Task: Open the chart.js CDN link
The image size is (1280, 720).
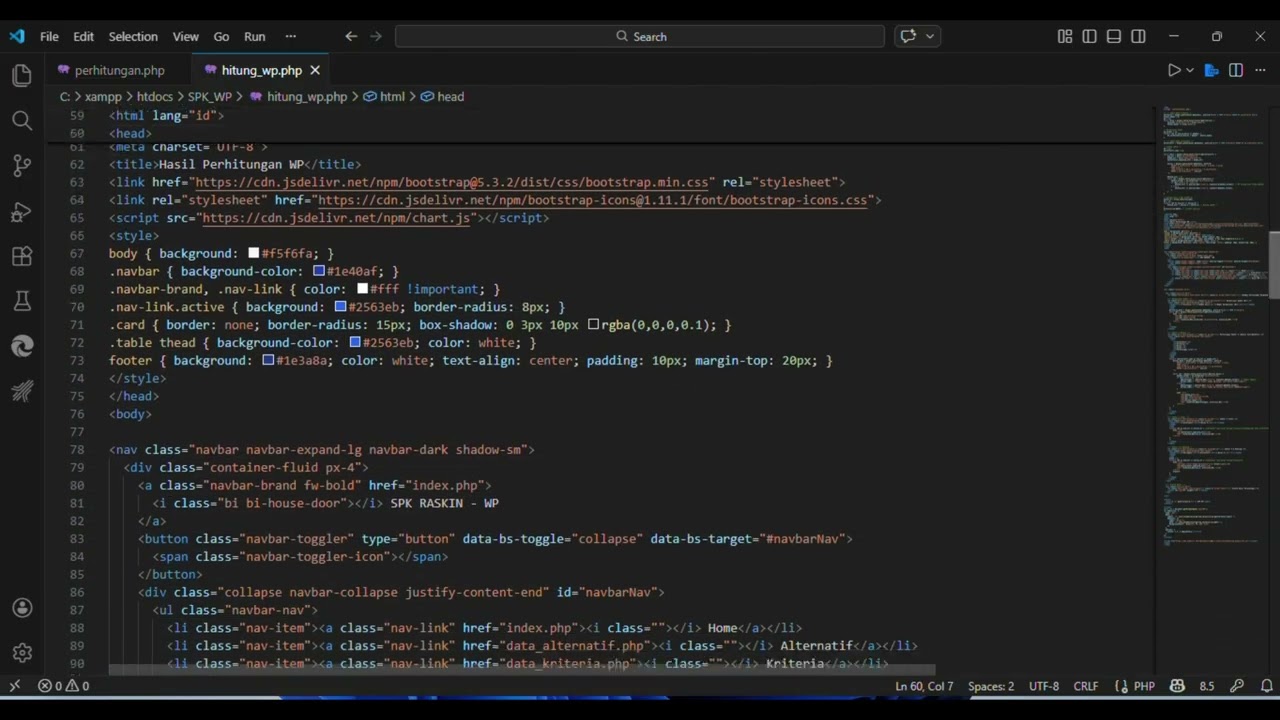Action: point(336,218)
